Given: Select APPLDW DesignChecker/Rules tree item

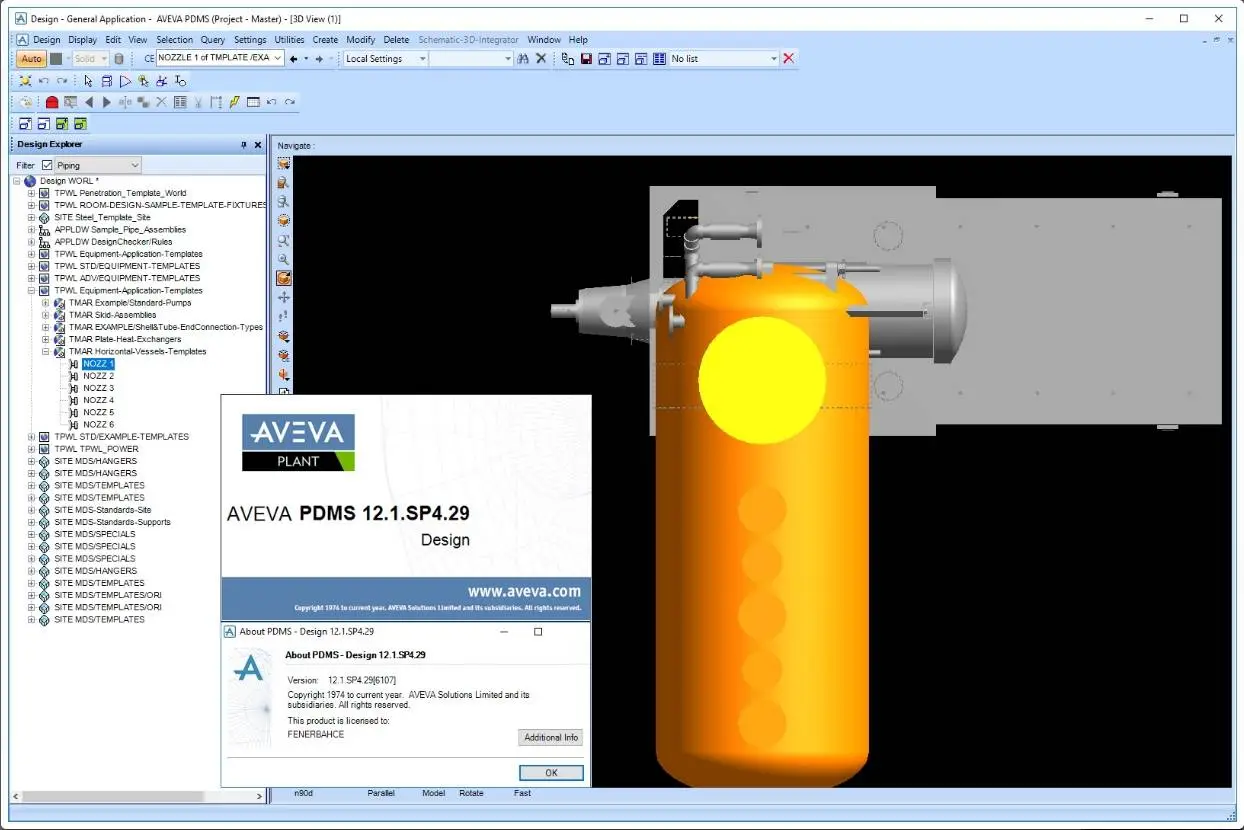Looking at the screenshot, I should (x=113, y=242).
